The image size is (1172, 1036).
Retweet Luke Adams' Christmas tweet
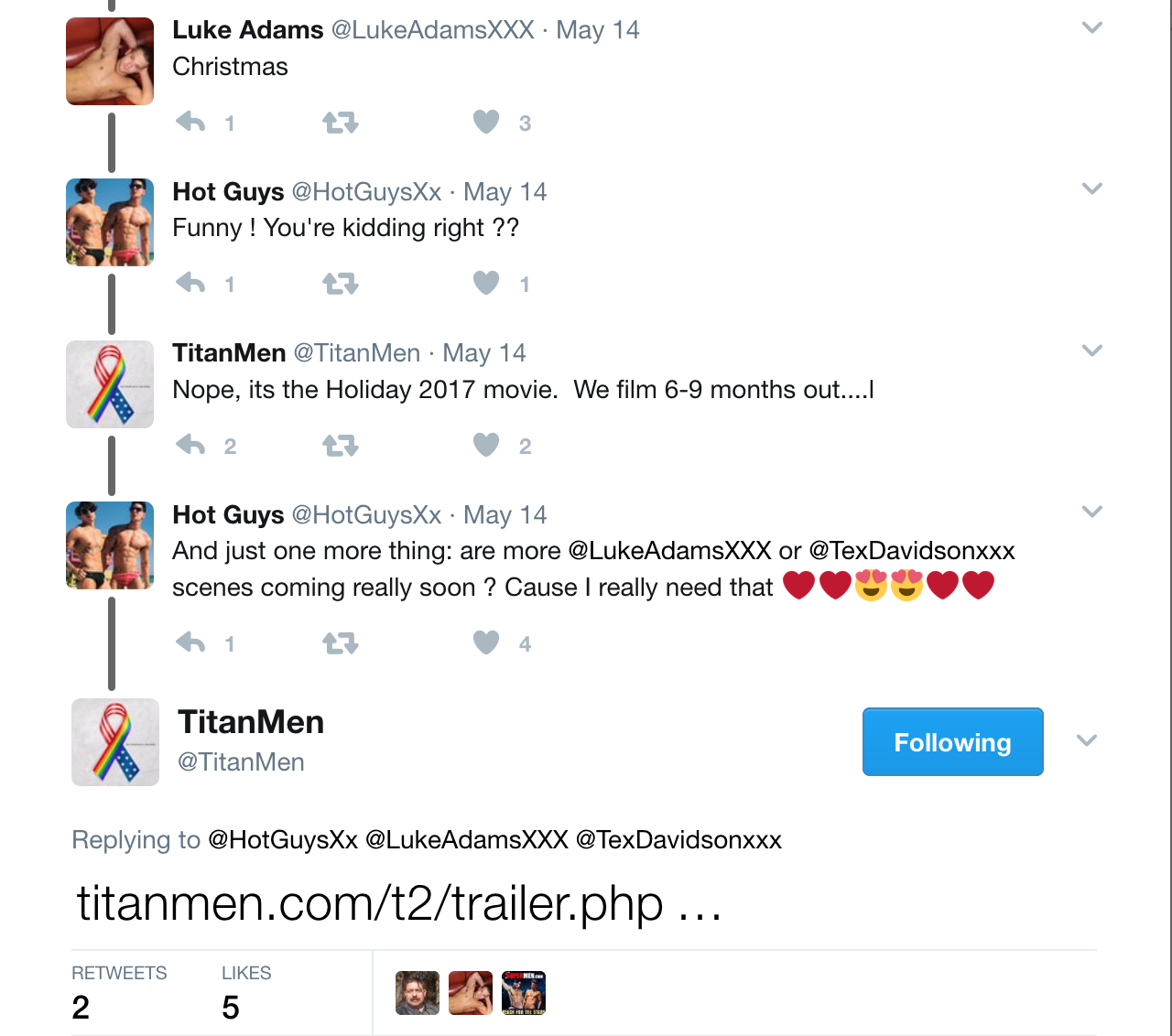click(340, 122)
